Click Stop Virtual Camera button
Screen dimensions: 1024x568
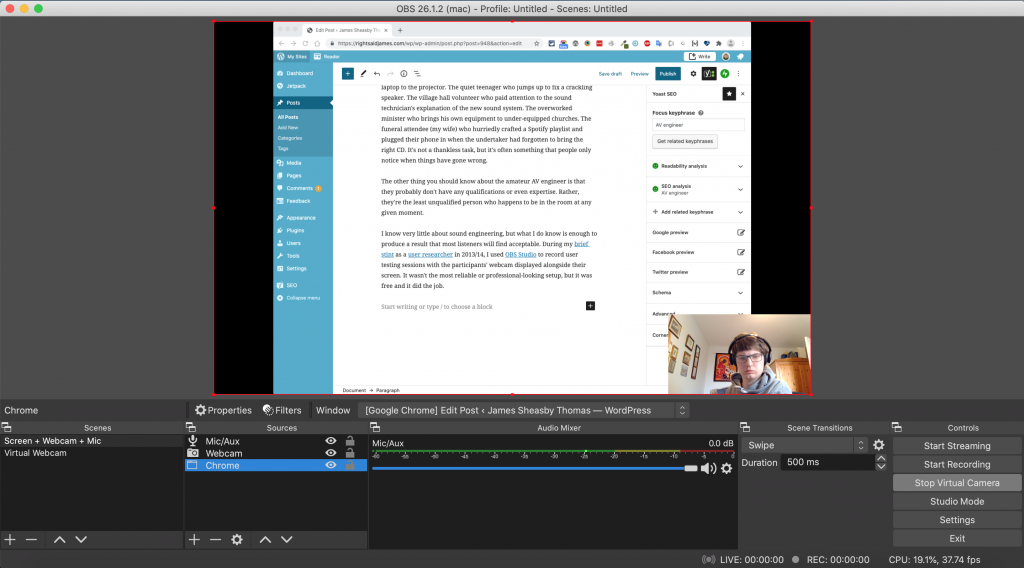pos(957,482)
